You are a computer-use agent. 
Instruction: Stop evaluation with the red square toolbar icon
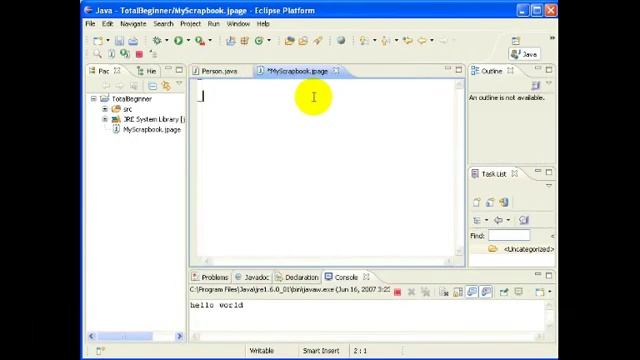pyautogui.click(x=139, y=54)
